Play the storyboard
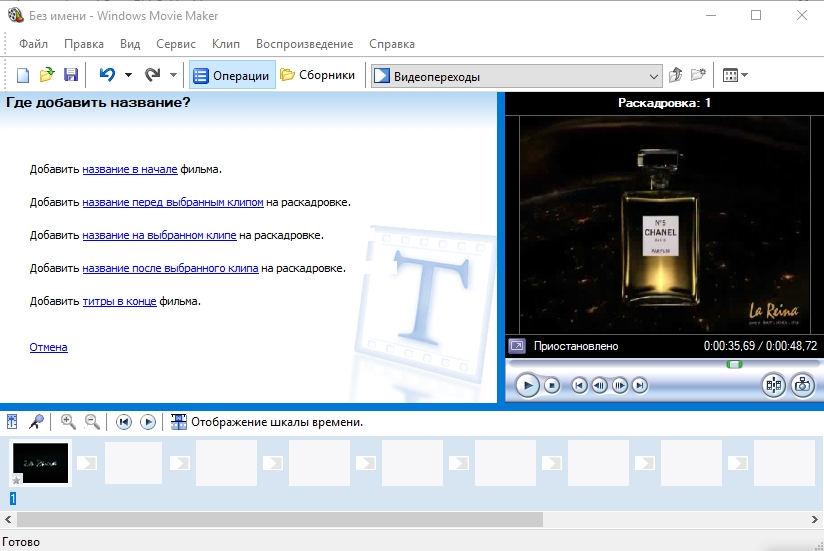824x551 pixels. [148, 422]
